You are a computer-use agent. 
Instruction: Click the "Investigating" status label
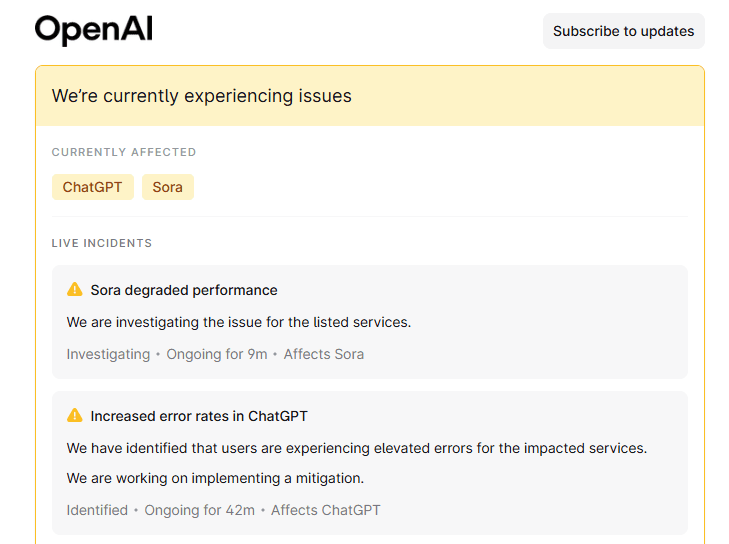(x=108, y=354)
